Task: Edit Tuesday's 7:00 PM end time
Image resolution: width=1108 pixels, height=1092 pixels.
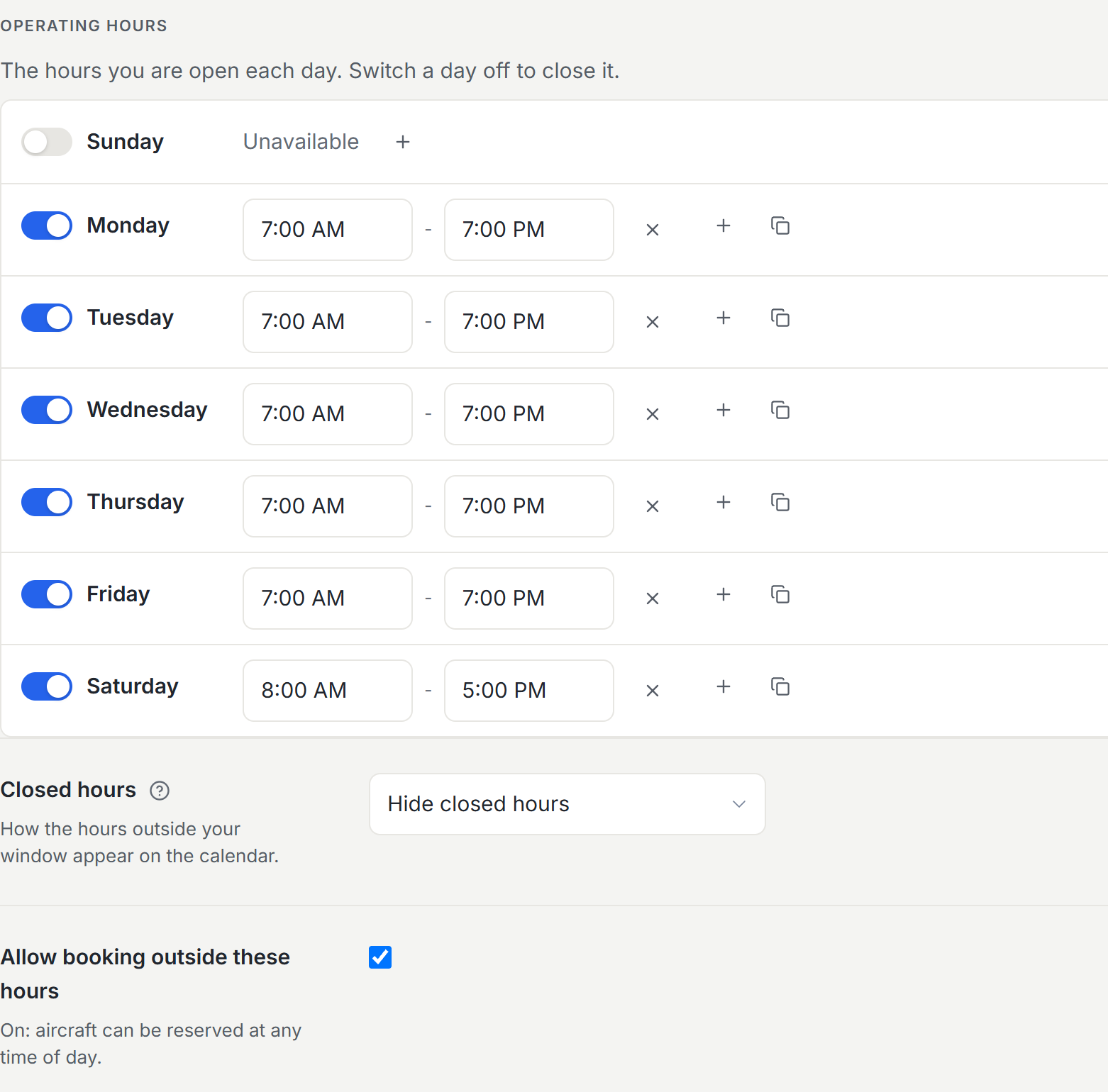Action: pos(529,322)
